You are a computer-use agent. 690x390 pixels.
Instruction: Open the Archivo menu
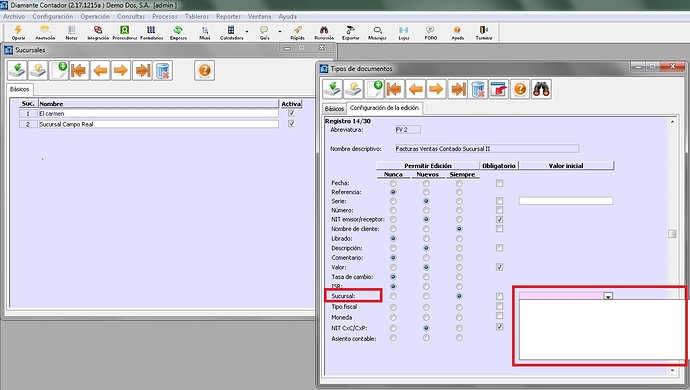(x=14, y=16)
